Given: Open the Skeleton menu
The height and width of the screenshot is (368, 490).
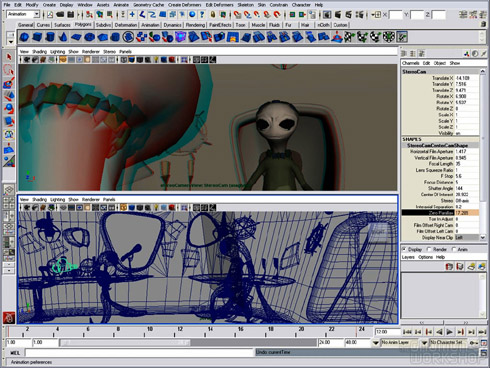Looking at the screenshot, I should [246, 5].
